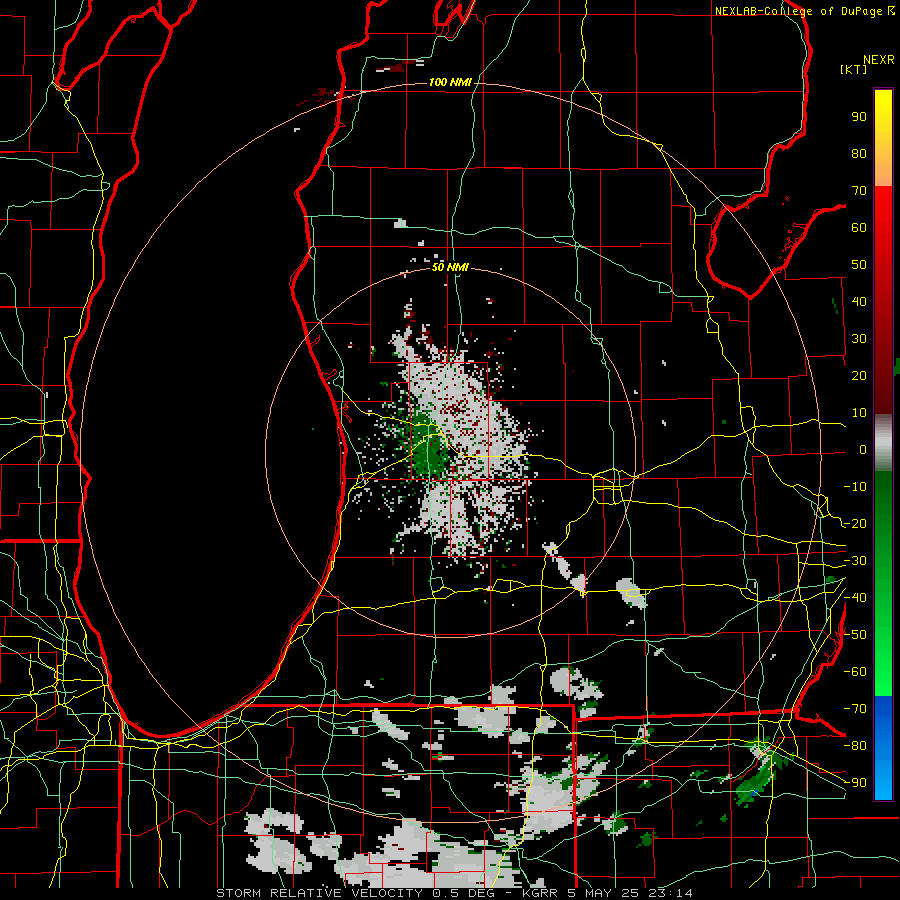Screen dimensions: 900x900
Task: Click the positive 90 value on velocity scale
Action: (859, 117)
